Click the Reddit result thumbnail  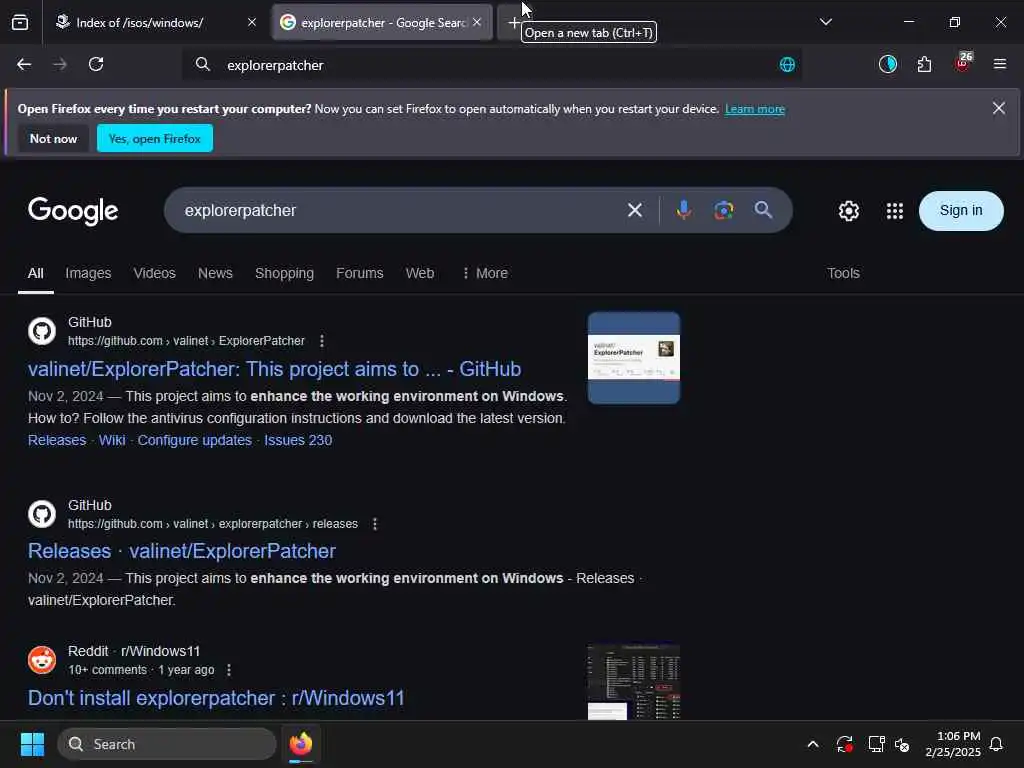(x=633, y=682)
